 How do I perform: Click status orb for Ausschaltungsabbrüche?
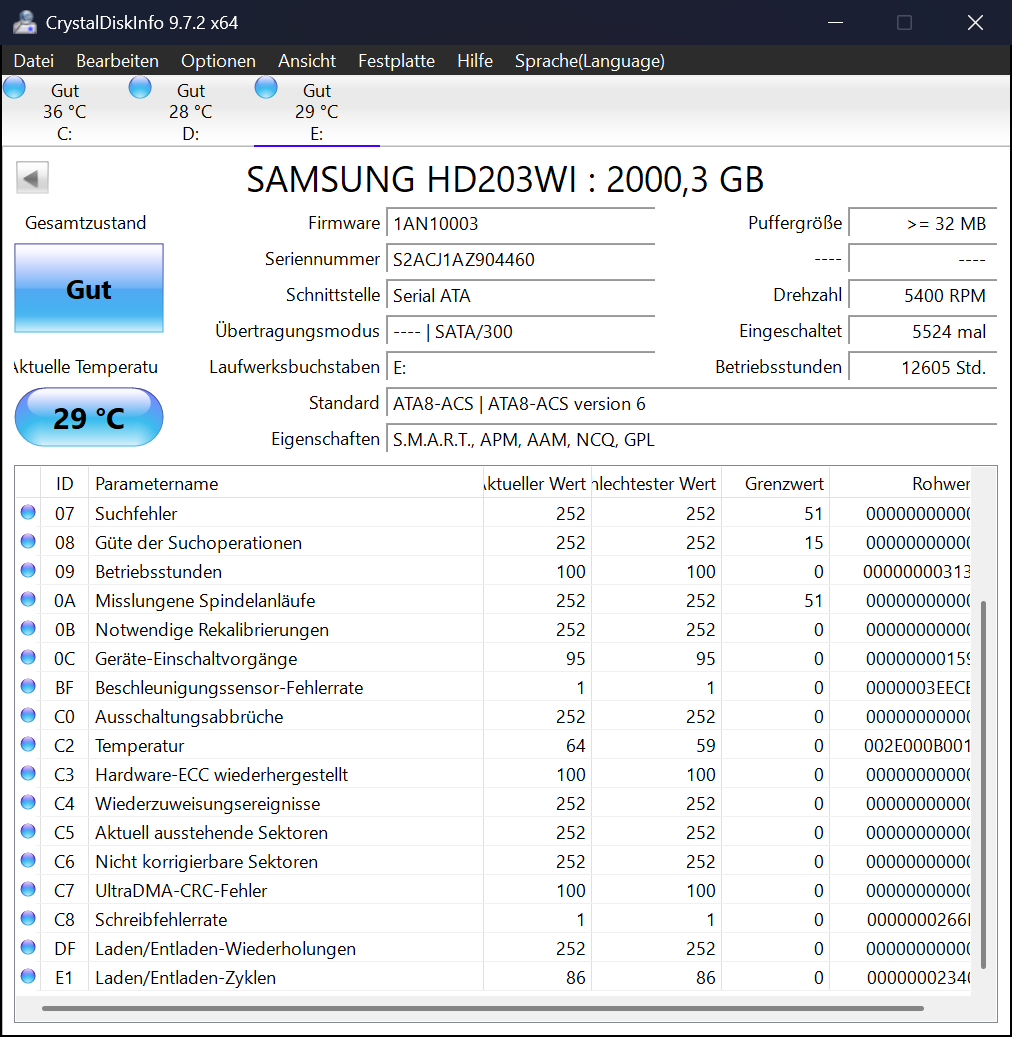(28, 716)
